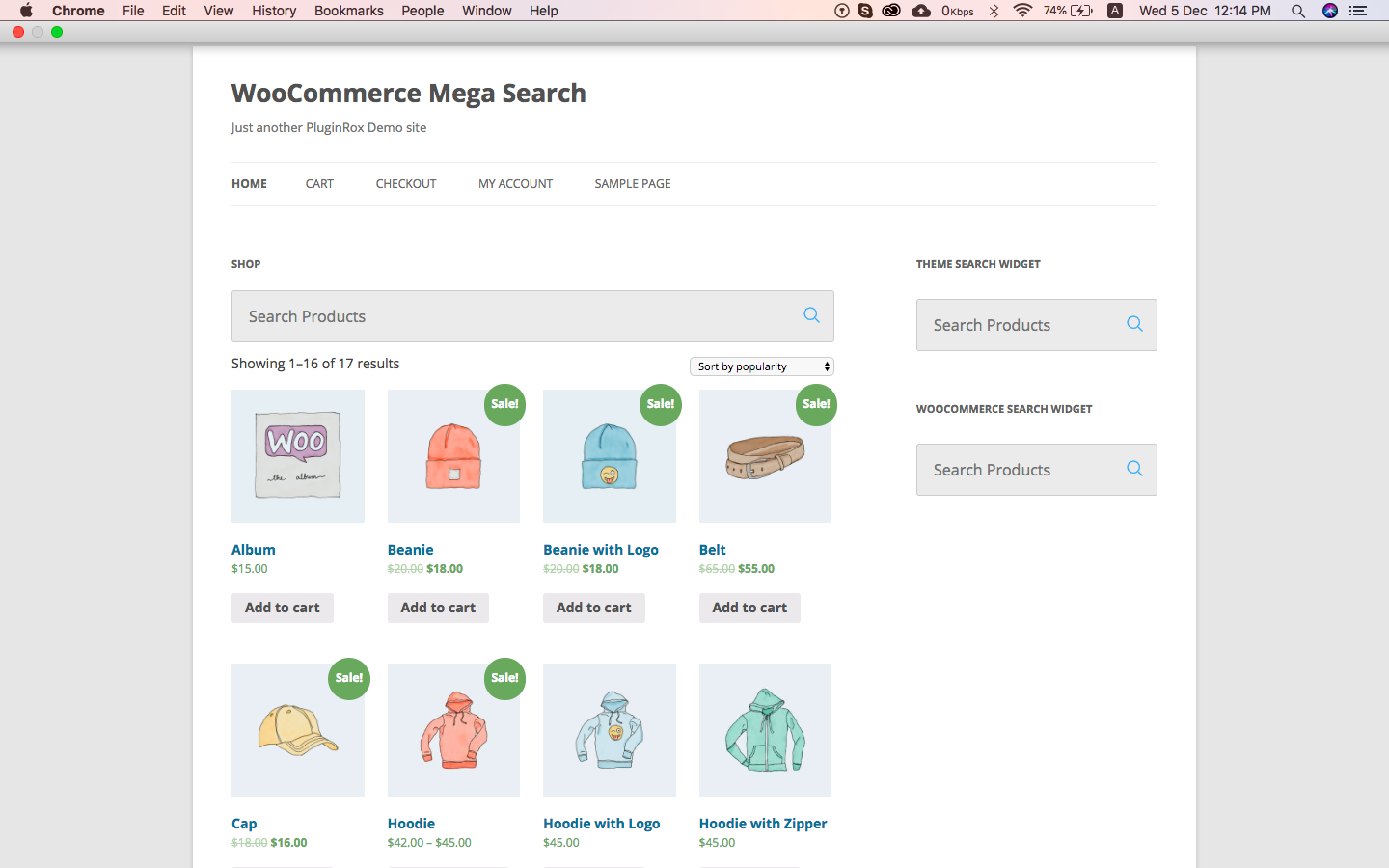Open the CHECKOUT page link
The width and height of the screenshot is (1389, 868).
point(406,183)
